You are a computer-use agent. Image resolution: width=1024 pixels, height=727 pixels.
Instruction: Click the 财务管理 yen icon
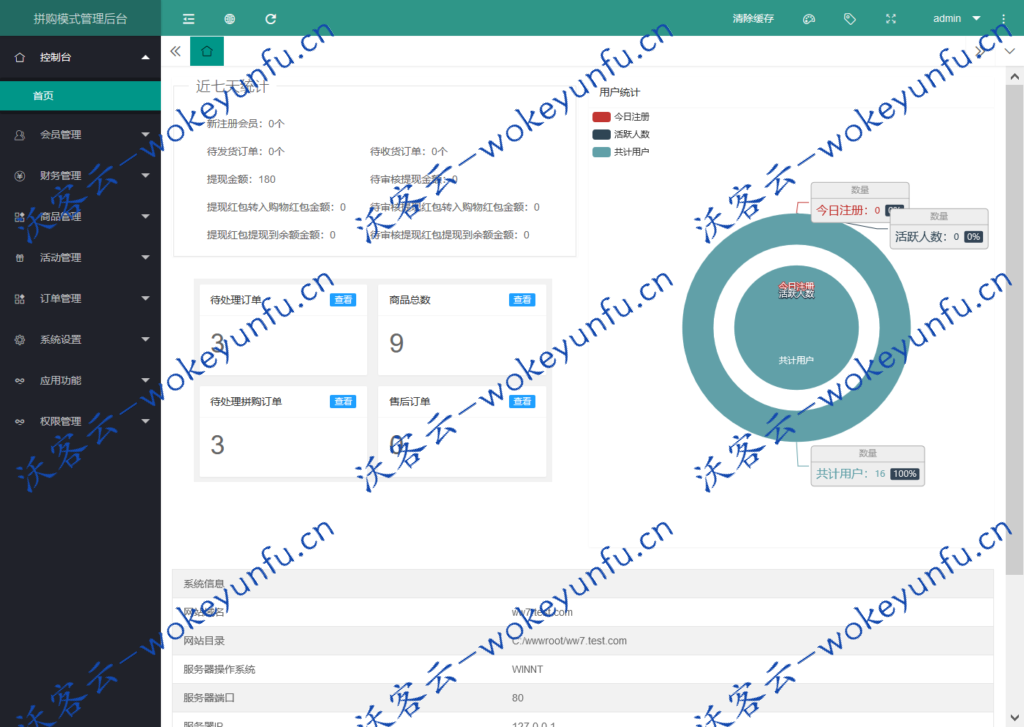20,176
